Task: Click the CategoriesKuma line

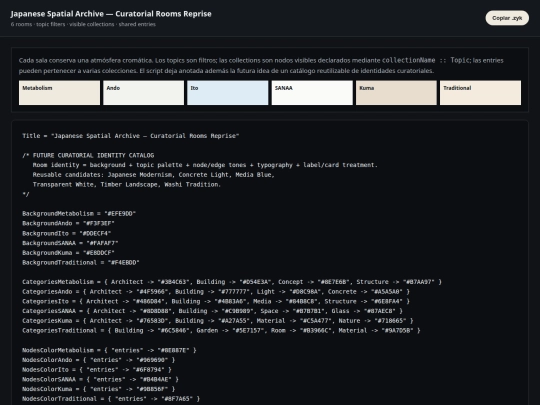Action: 218,321
